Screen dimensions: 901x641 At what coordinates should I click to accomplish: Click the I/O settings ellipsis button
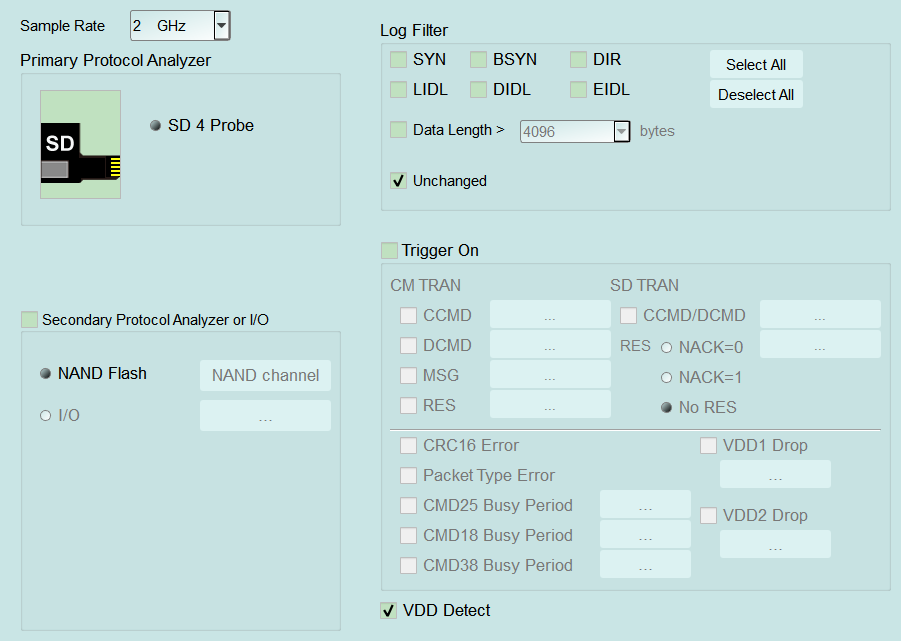tap(265, 415)
